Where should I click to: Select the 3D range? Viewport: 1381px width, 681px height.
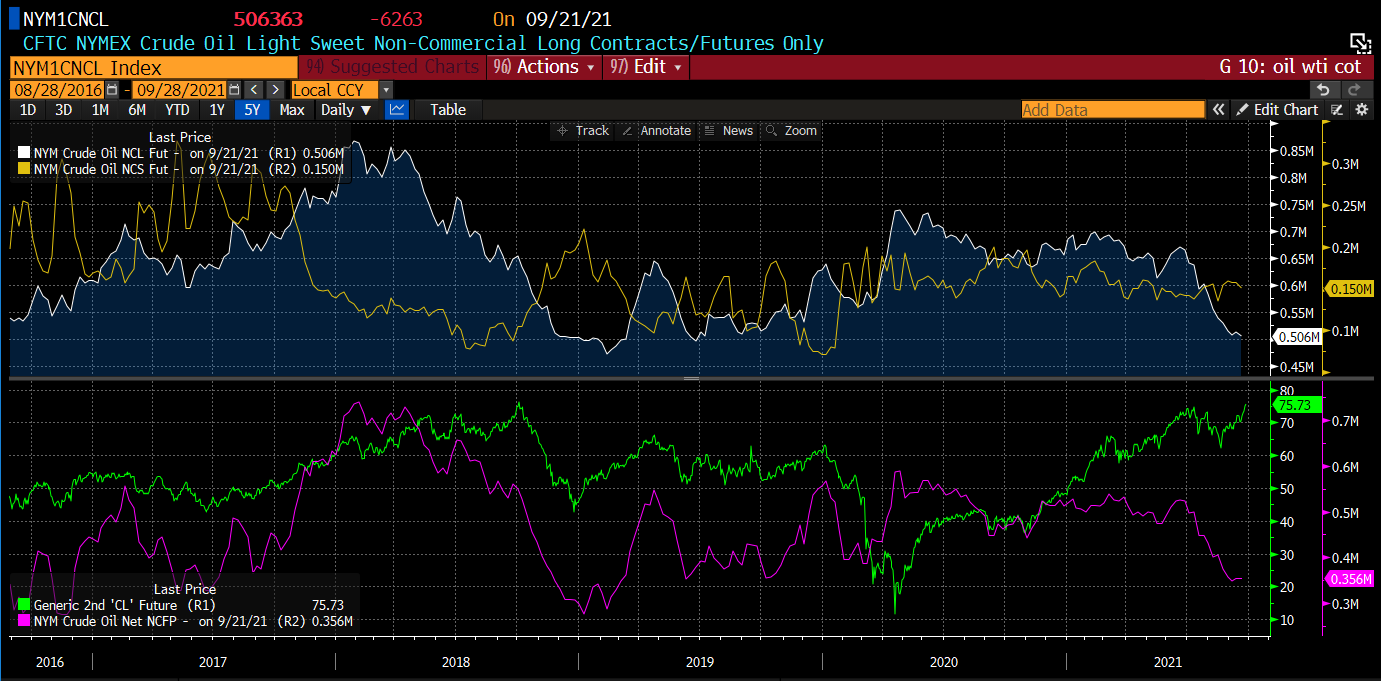point(63,110)
